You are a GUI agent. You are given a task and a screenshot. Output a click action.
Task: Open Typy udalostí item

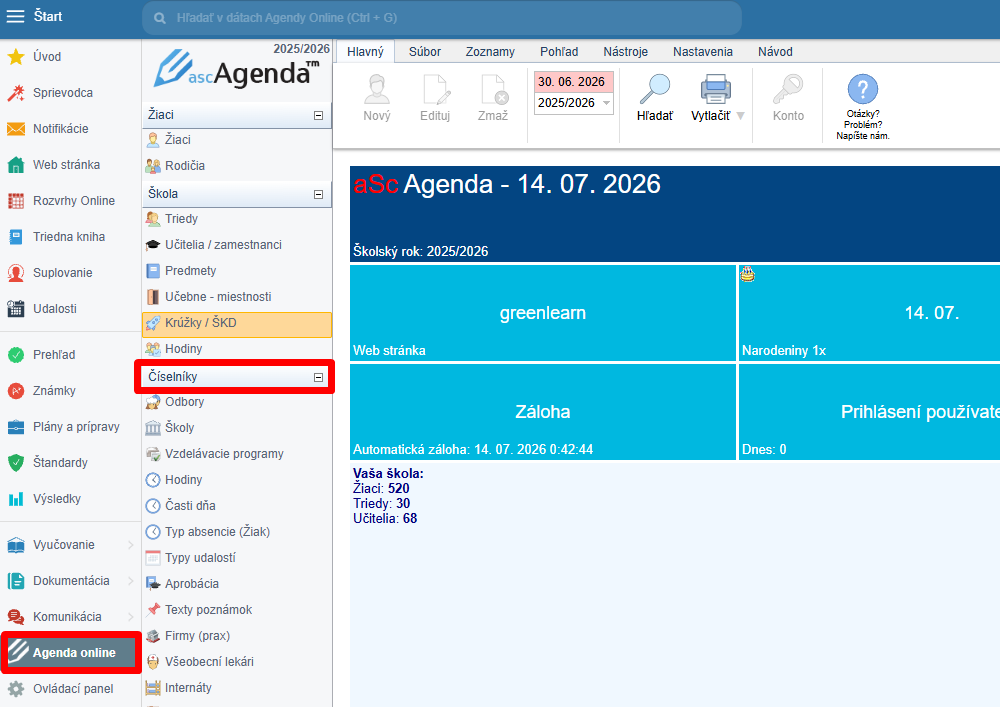pos(237,558)
